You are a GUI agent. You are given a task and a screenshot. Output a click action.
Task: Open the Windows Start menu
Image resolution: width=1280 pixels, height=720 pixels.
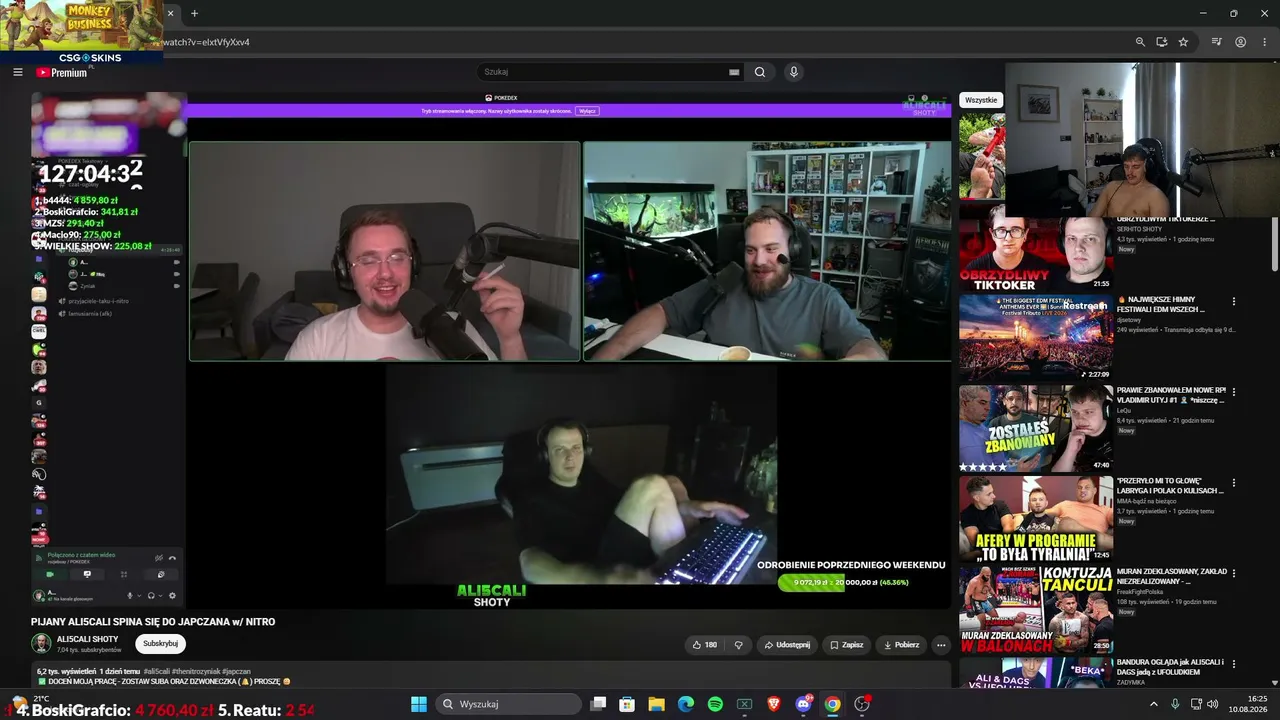coord(419,704)
